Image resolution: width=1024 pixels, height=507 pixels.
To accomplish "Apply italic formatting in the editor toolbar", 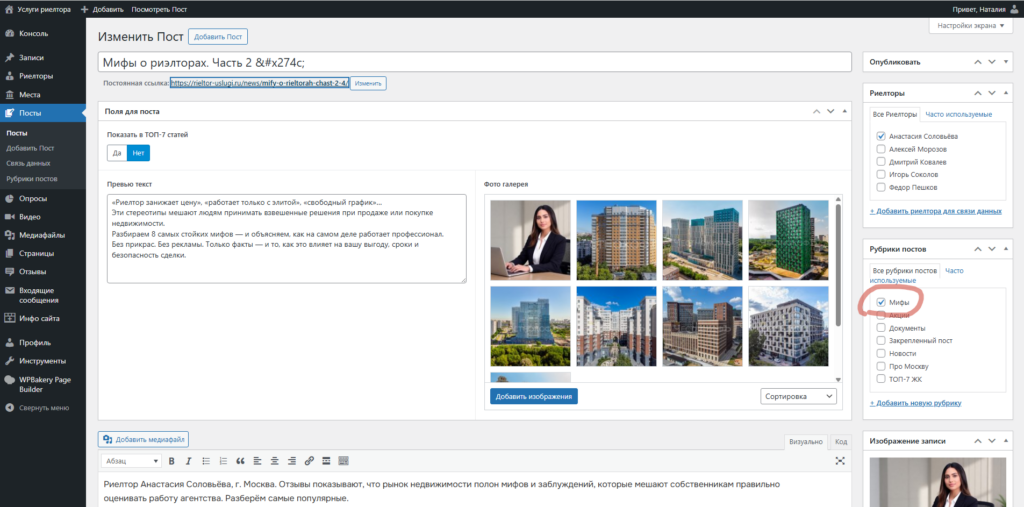I will click(x=189, y=461).
